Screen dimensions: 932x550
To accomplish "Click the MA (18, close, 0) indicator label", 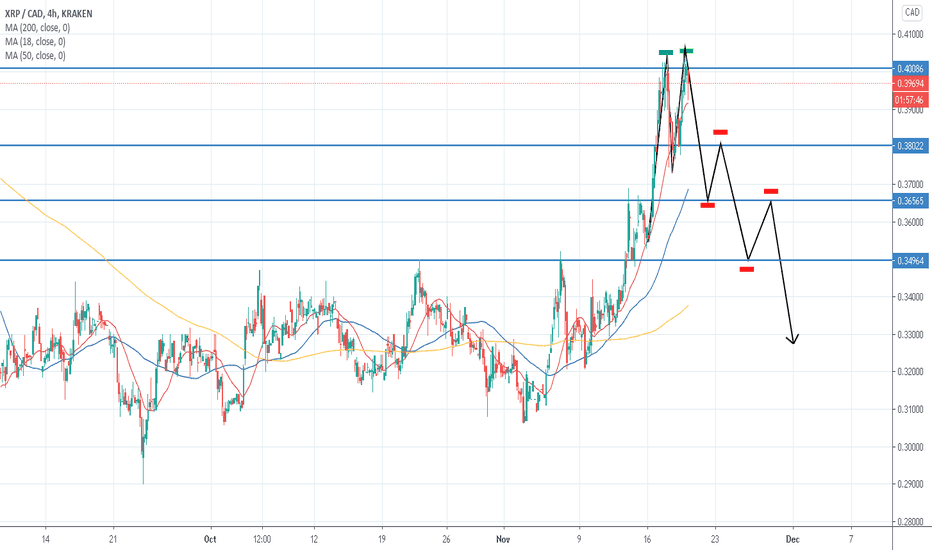I will (x=35, y=42).
